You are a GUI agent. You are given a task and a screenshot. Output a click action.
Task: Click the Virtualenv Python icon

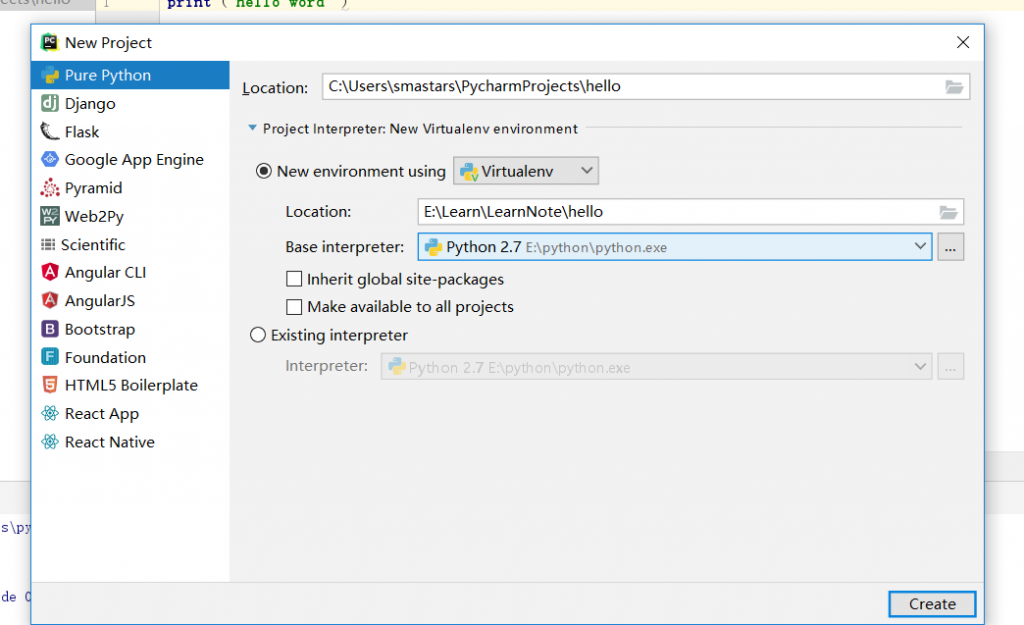[x=469, y=172]
